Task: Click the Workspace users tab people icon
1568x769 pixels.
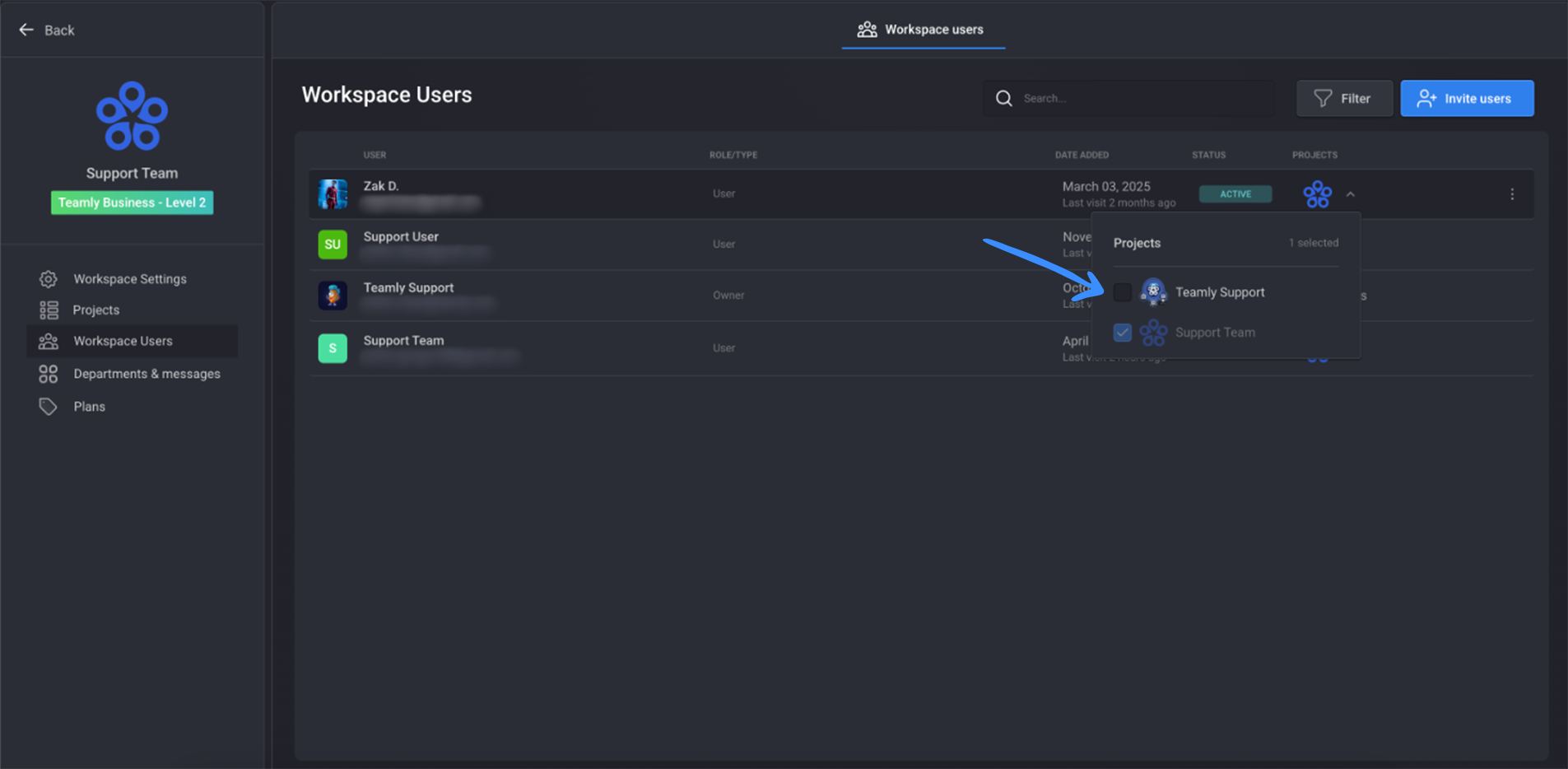Action: [867, 30]
